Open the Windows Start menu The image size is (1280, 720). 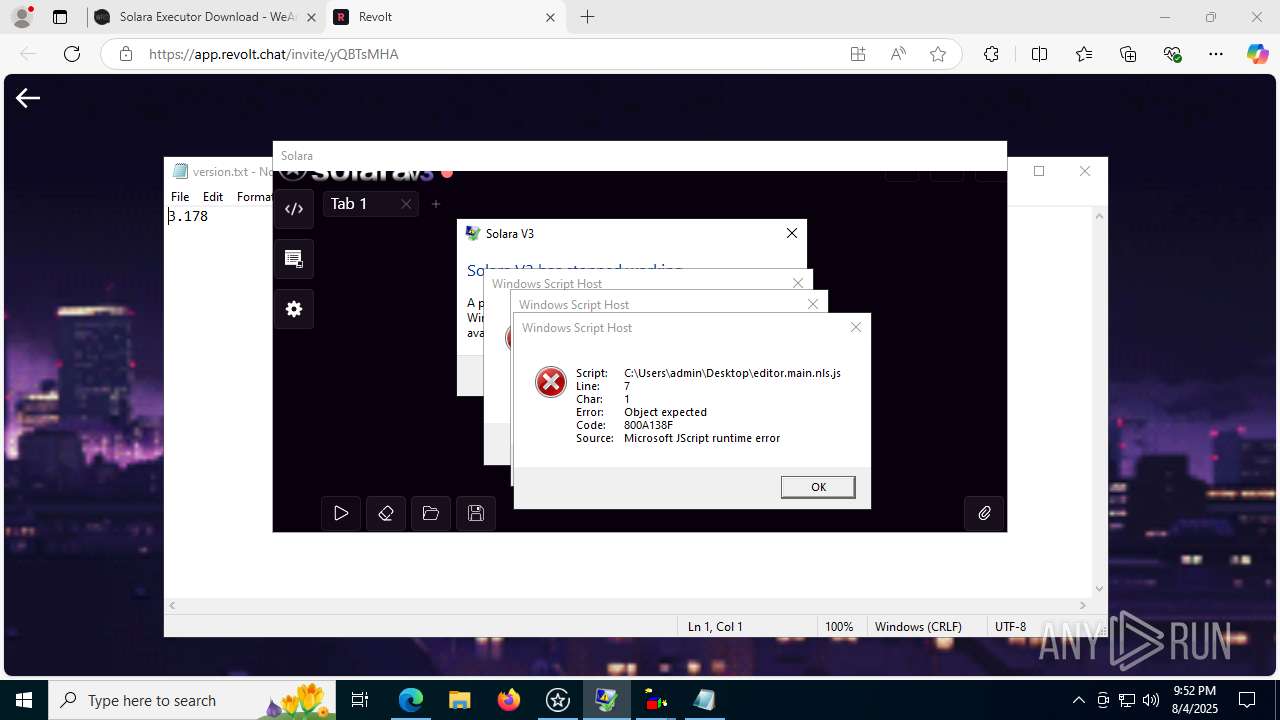tap(24, 700)
